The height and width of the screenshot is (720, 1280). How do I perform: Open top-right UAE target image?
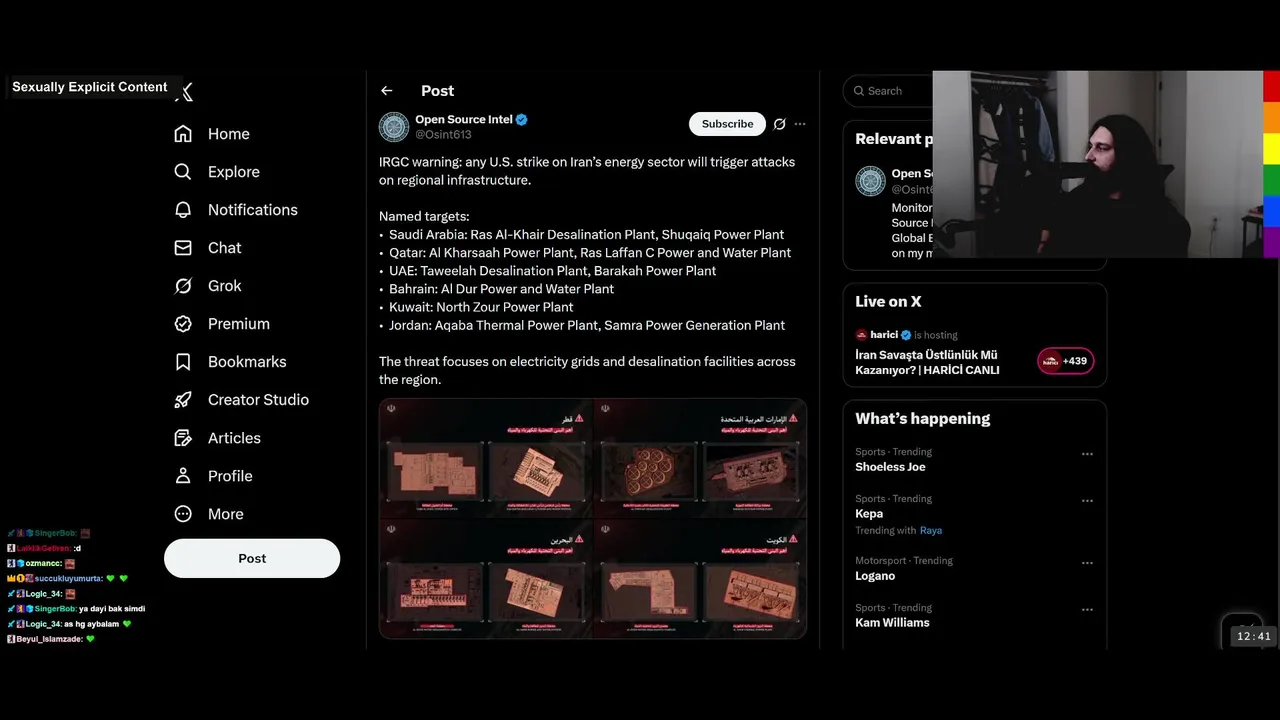pyautogui.click(x=700, y=458)
